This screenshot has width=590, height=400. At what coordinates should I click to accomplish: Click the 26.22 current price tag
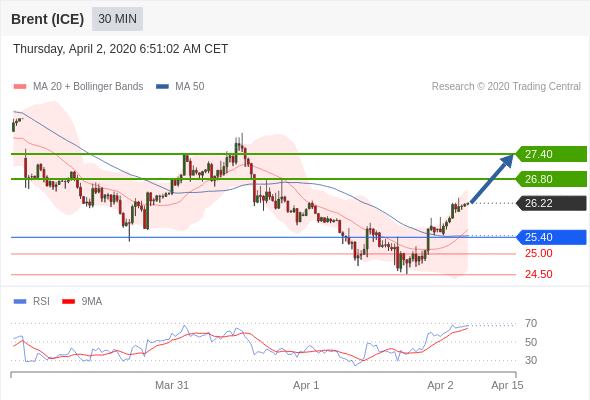coord(551,203)
